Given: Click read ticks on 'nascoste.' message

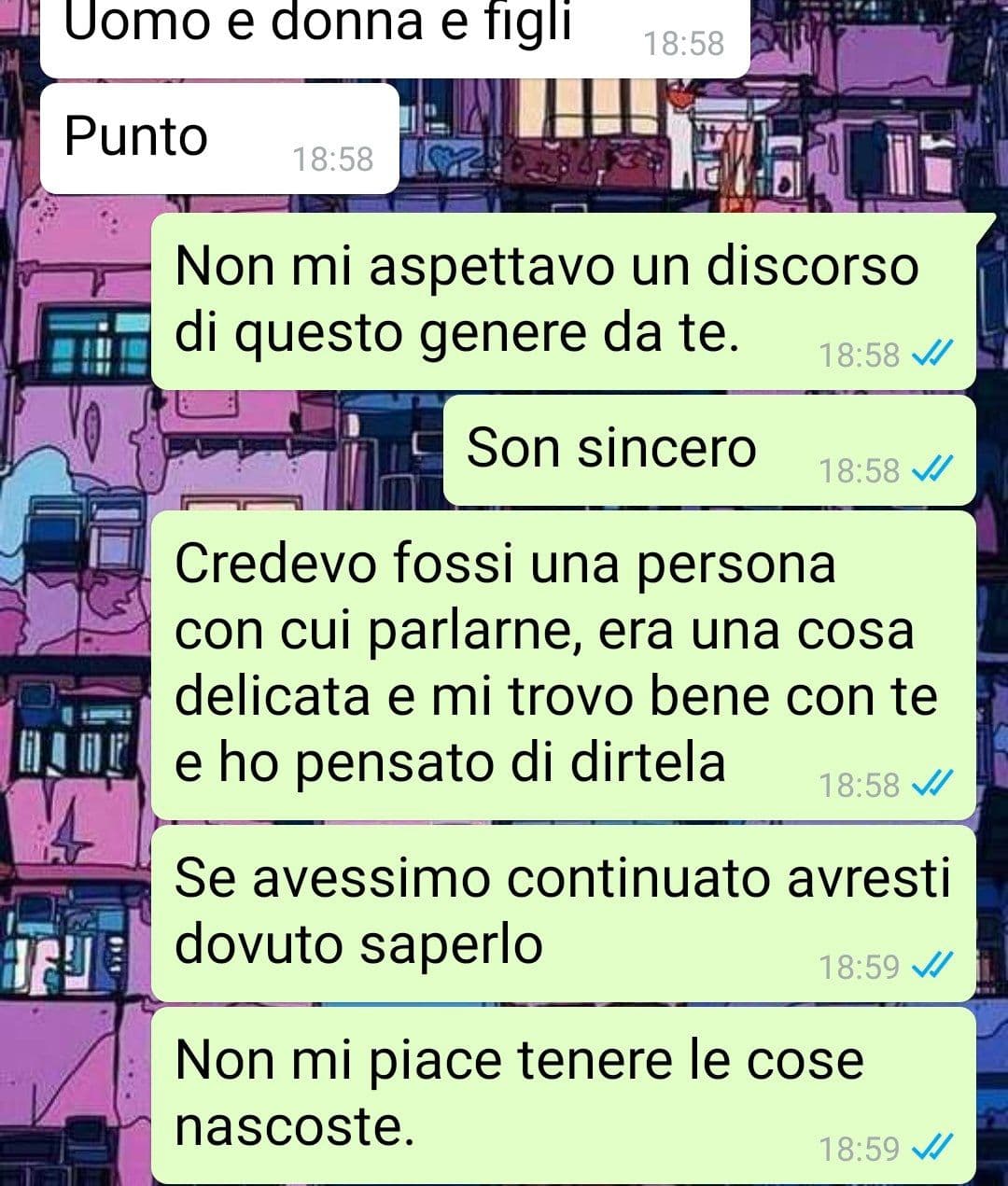Looking at the screenshot, I should tap(931, 1147).
